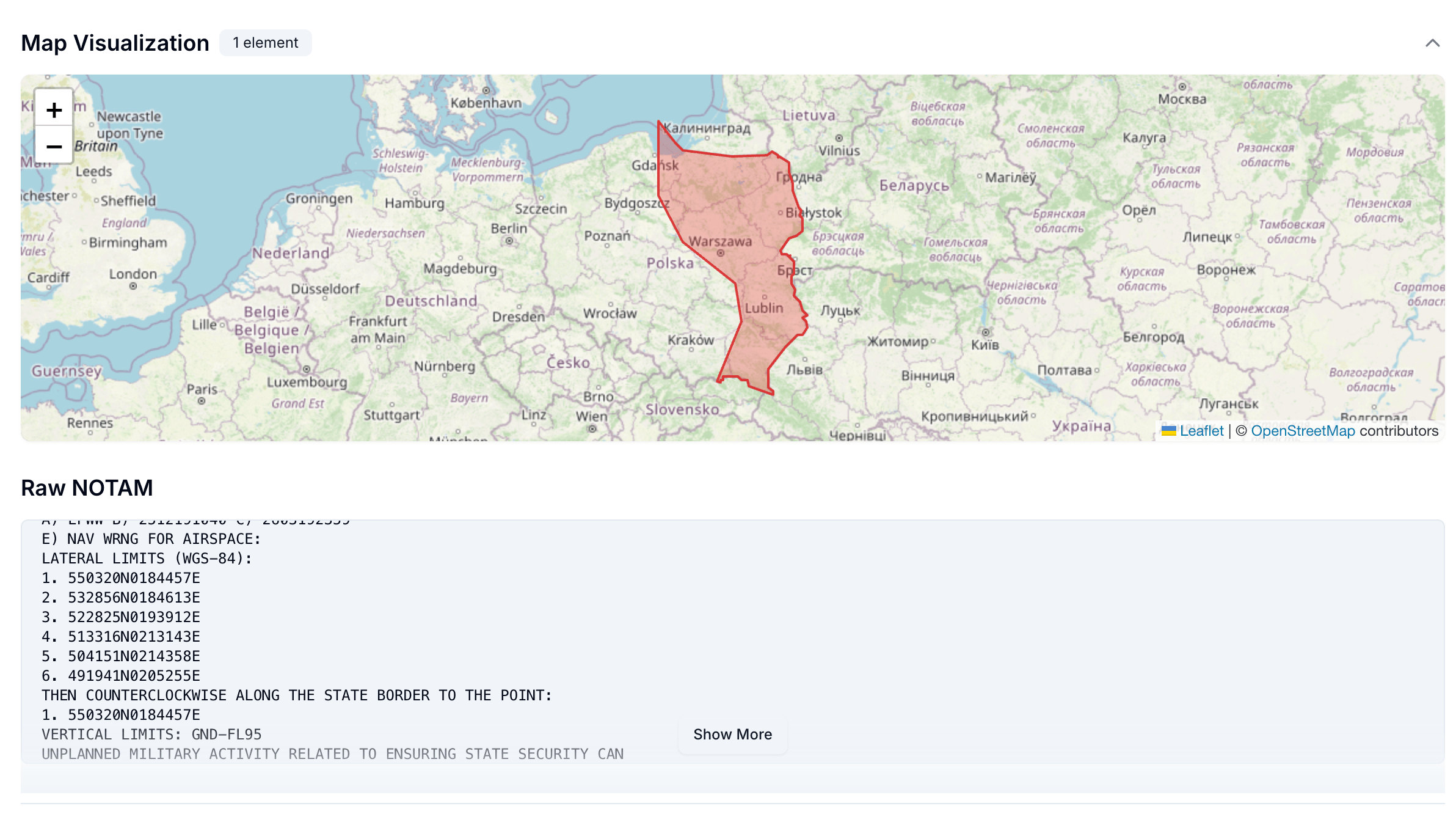Click coordinate '4. 513316N0213143E'
1456x814 pixels.
point(121,637)
